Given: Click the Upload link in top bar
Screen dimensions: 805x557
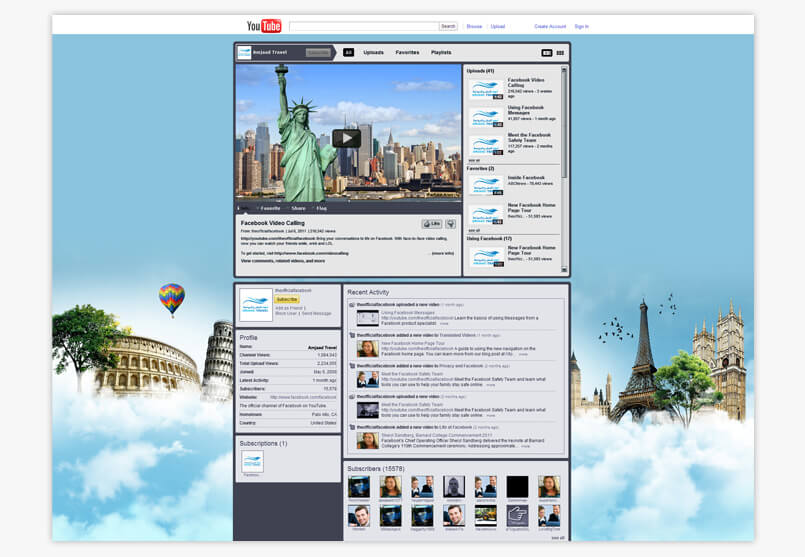Looking at the screenshot, I should pos(497,26).
